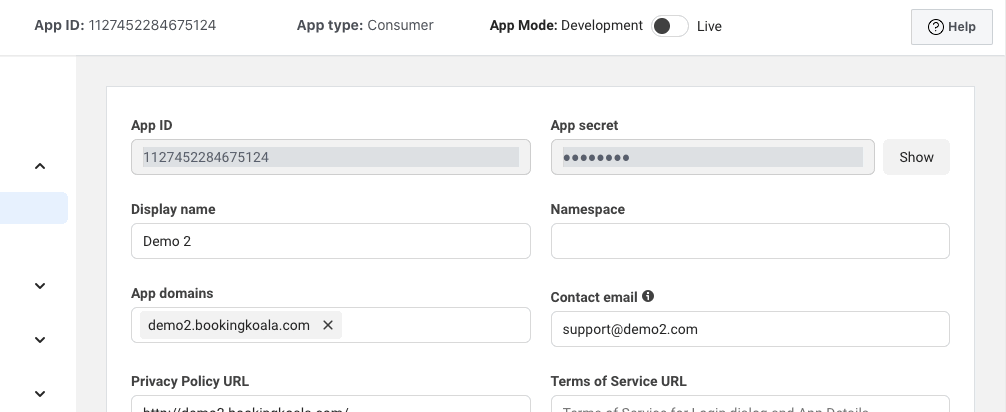Focus the Display name field containing Demo 2
This screenshot has width=1006, height=412.
pyautogui.click(x=330, y=241)
